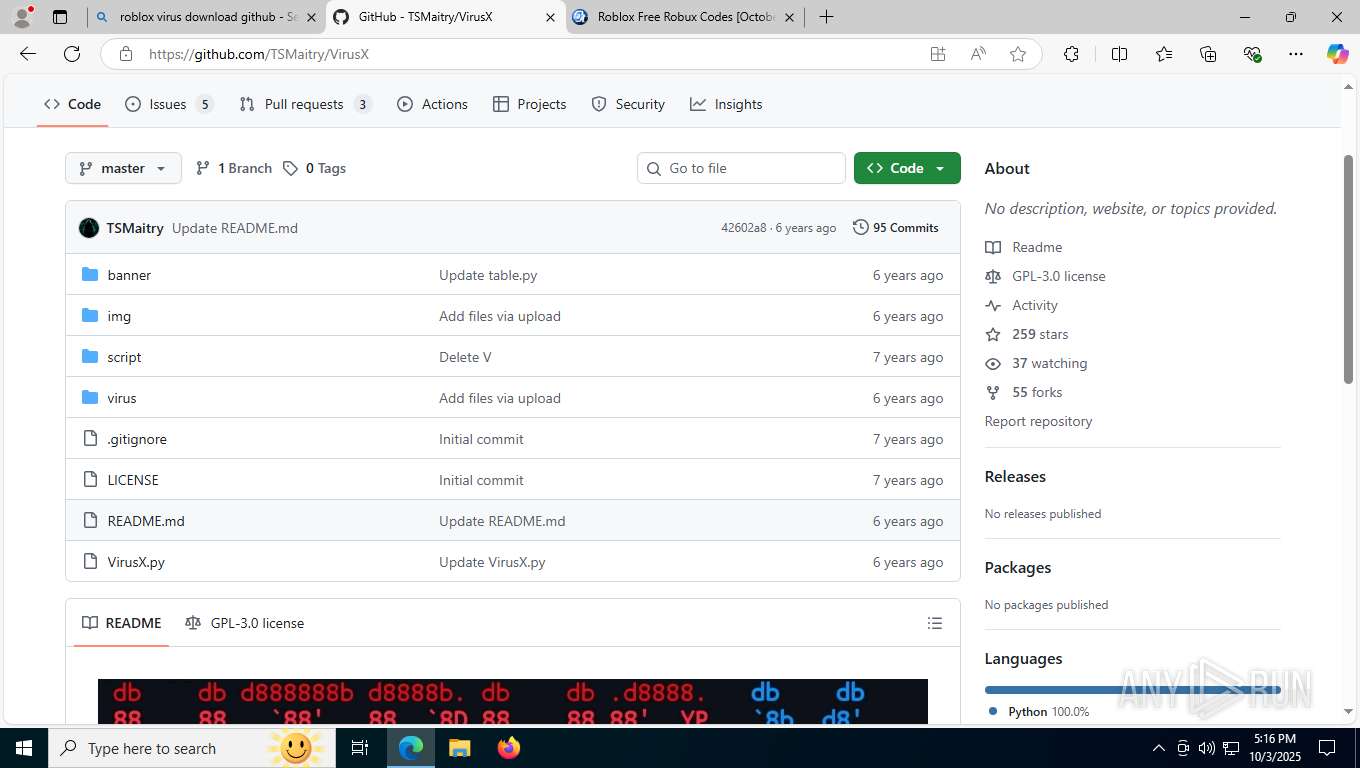Image resolution: width=1360 pixels, height=768 pixels.
Task: Open the LICENSE file
Action: pos(133,480)
